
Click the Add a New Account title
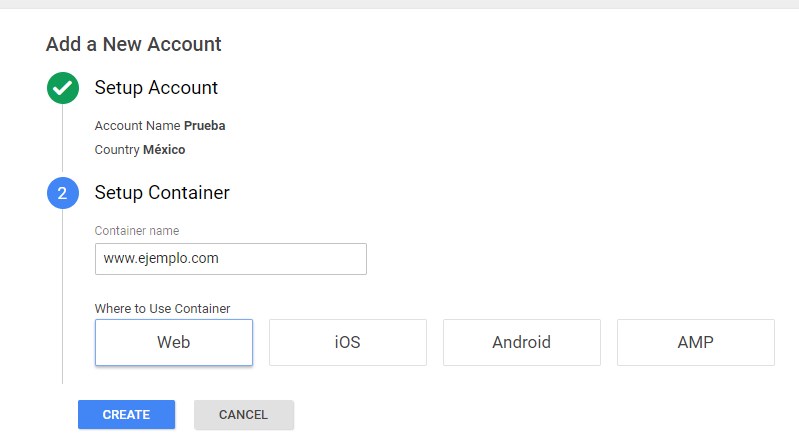tap(134, 44)
